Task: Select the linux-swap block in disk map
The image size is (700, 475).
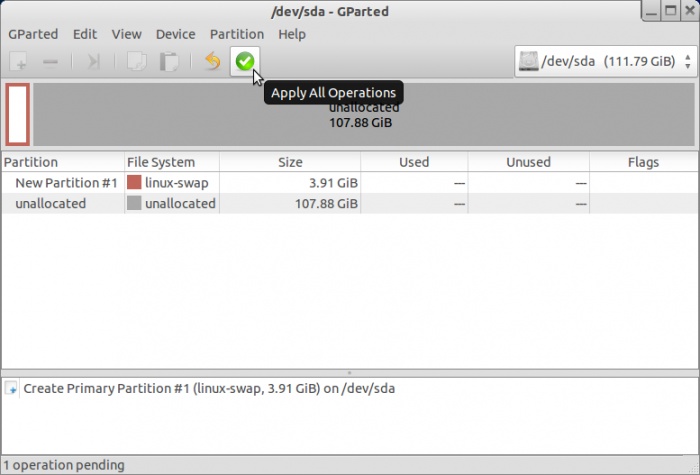Action: point(18,114)
